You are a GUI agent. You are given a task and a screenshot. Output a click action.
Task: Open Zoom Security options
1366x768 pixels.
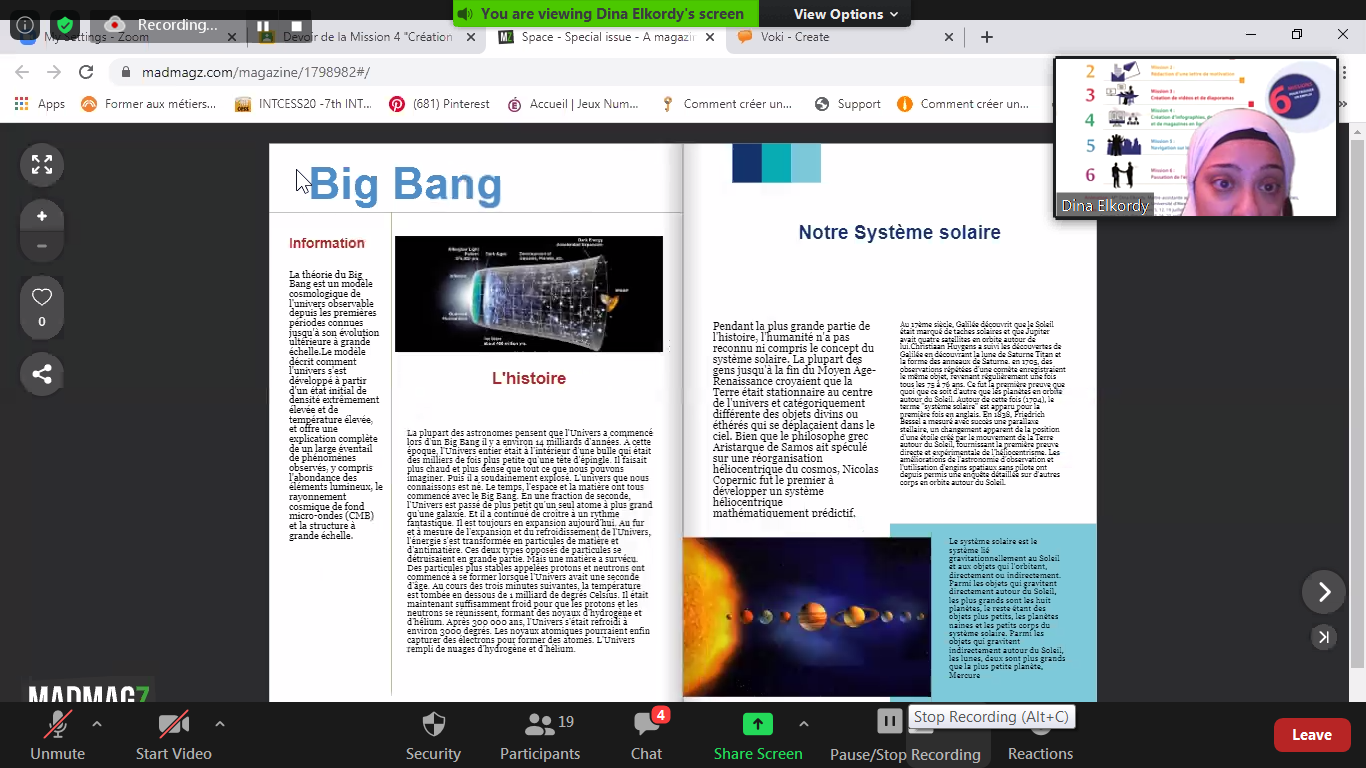tap(433, 736)
